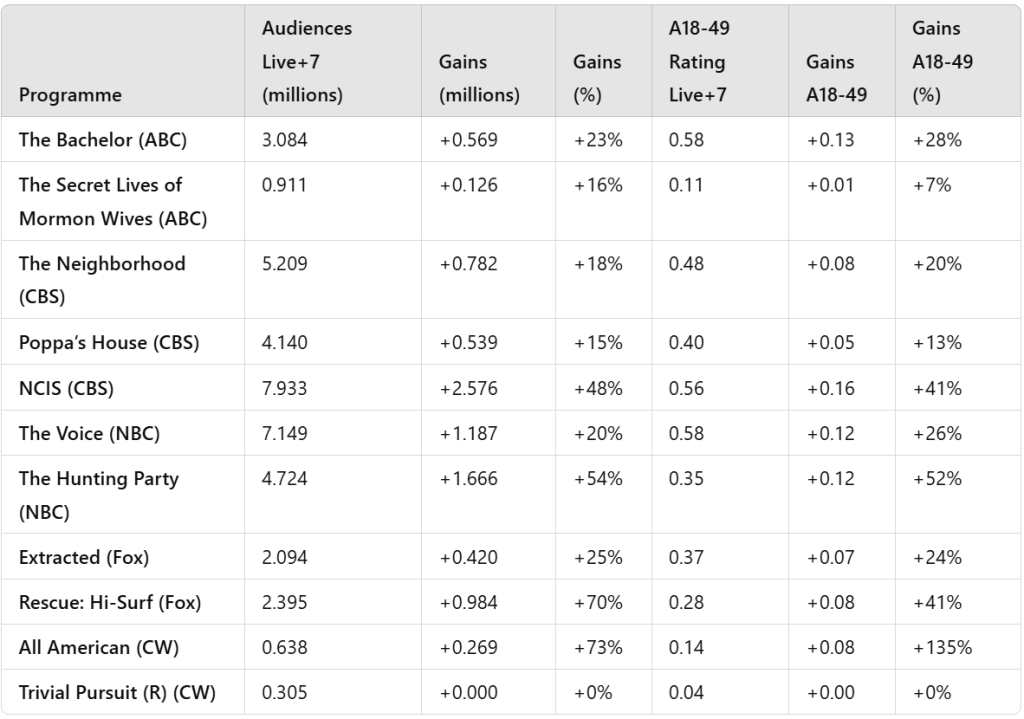Select The Neighborhood (CBS) programme cell

tap(102, 280)
